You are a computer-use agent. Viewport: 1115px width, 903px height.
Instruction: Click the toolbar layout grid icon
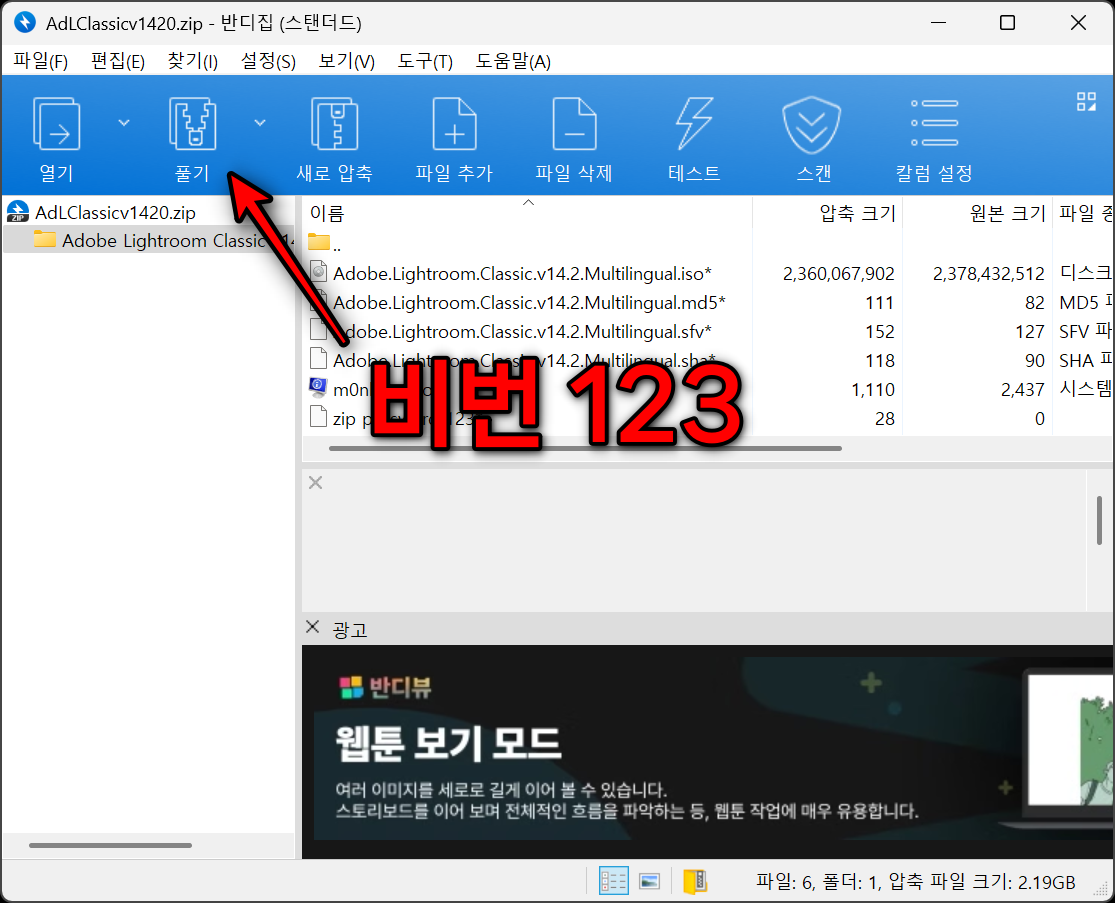[1087, 102]
